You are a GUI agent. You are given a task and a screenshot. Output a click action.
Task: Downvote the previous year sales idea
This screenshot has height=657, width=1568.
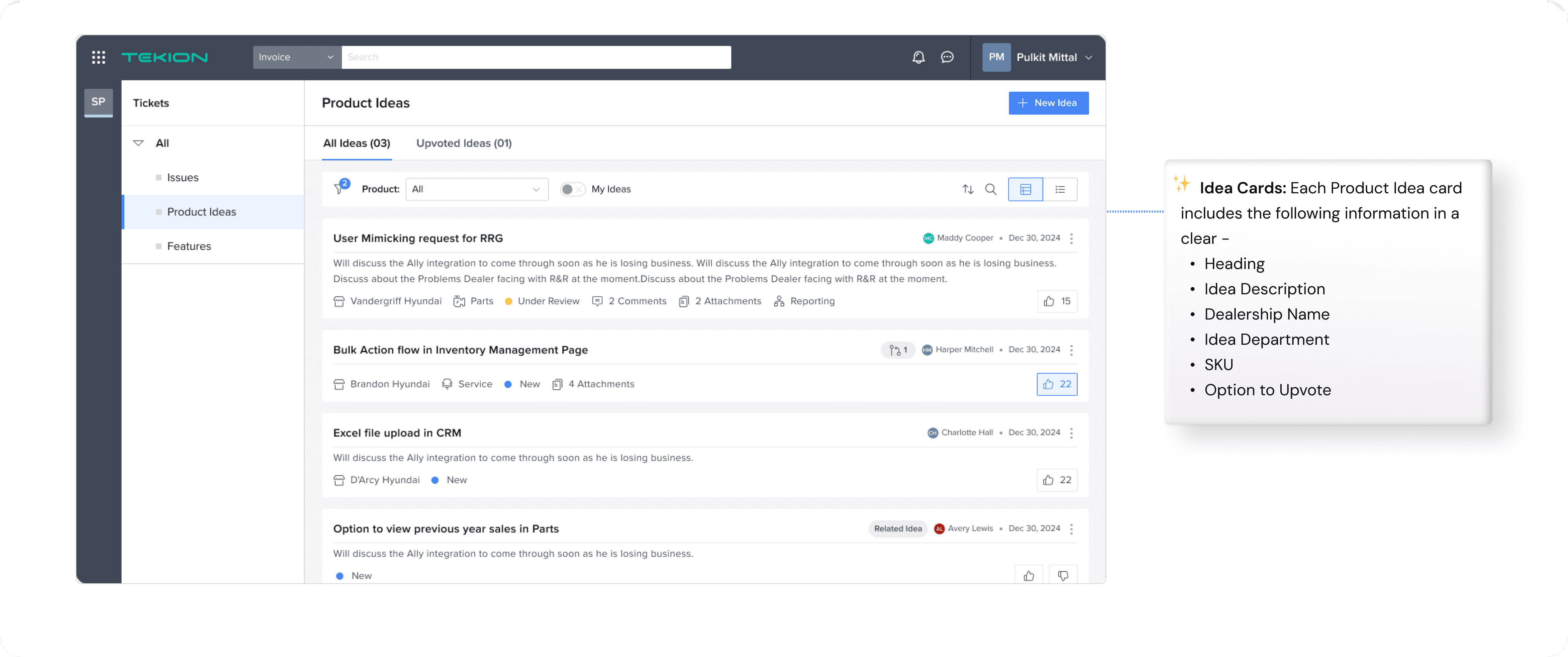click(1063, 576)
